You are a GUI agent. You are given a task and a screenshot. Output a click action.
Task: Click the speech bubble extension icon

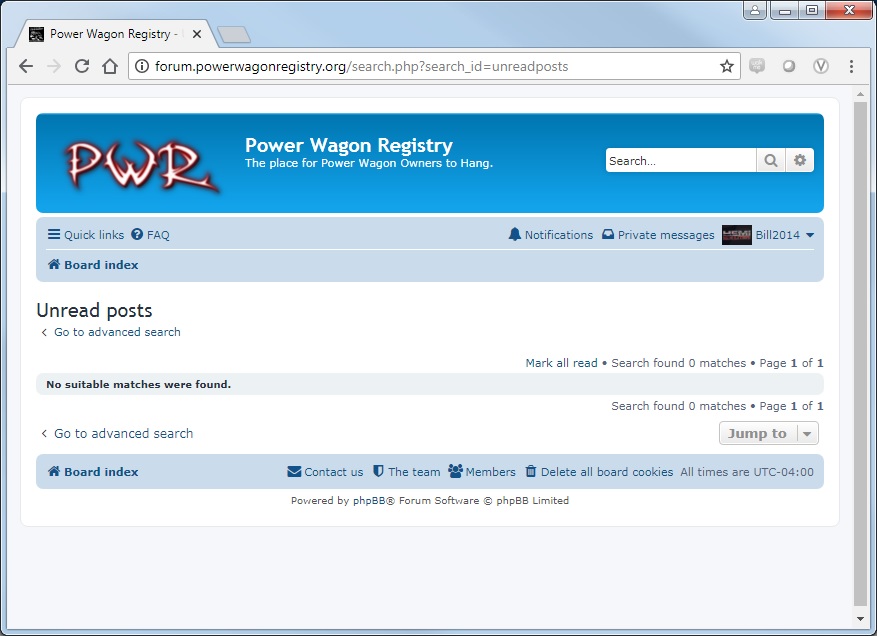click(757, 66)
